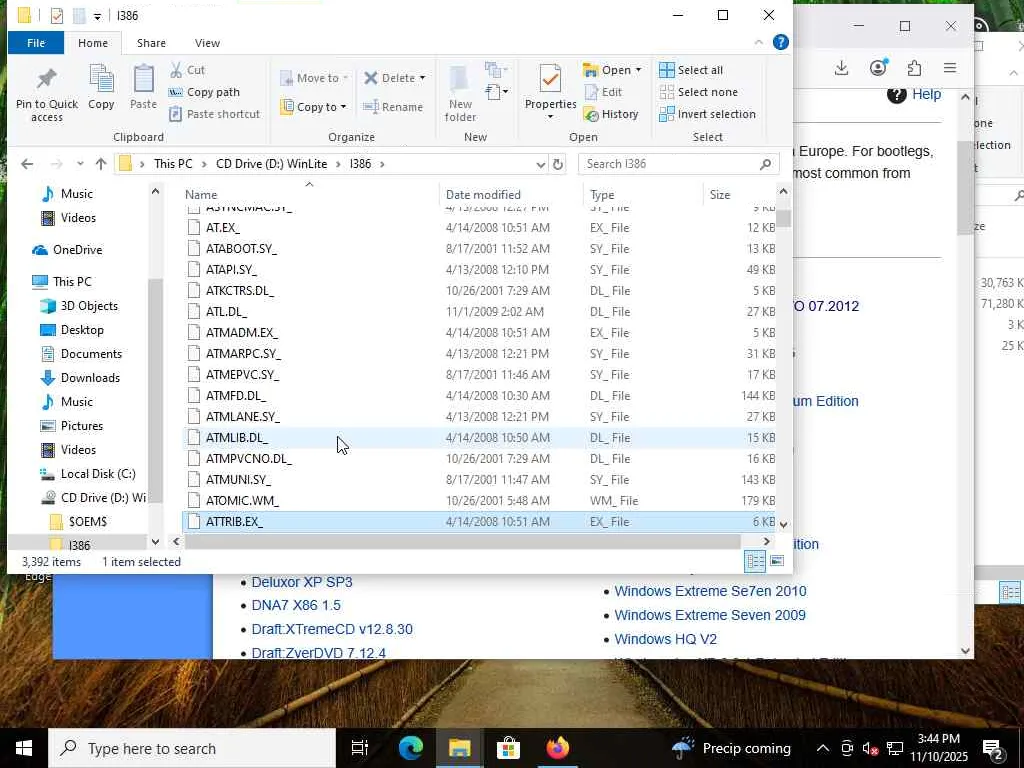Open the Deluxor XP SP3 link

302,582
